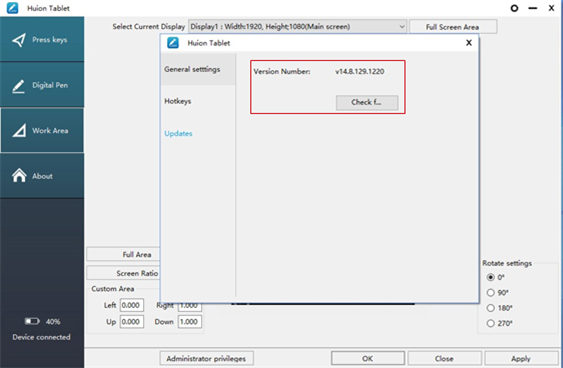Select Hotkeys in the dialog sidebar

178,101
